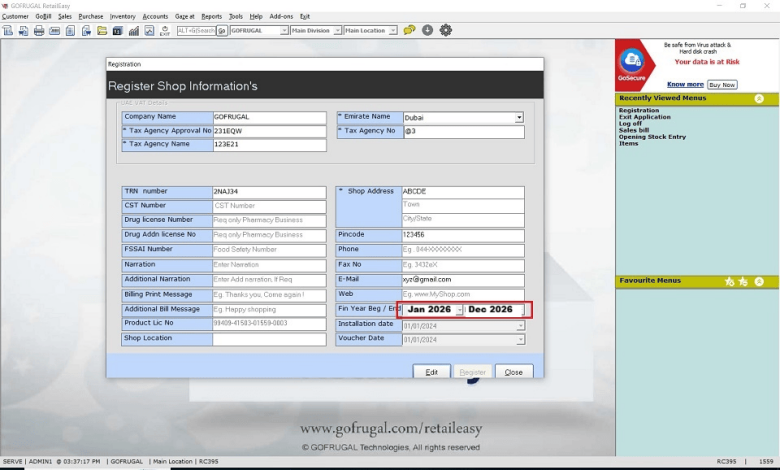Open Opening Stock Entry from recent menus
The image size is (780, 470).
(x=652, y=137)
